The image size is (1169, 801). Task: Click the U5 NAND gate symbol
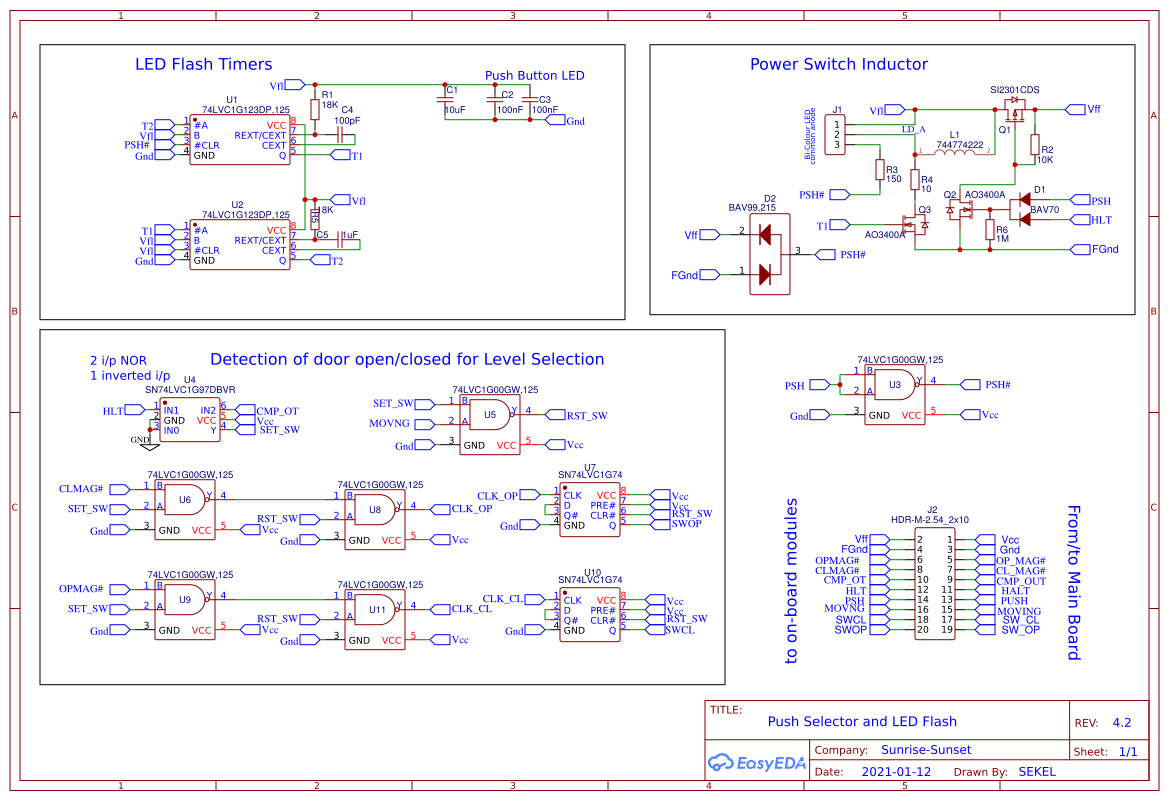coord(490,425)
